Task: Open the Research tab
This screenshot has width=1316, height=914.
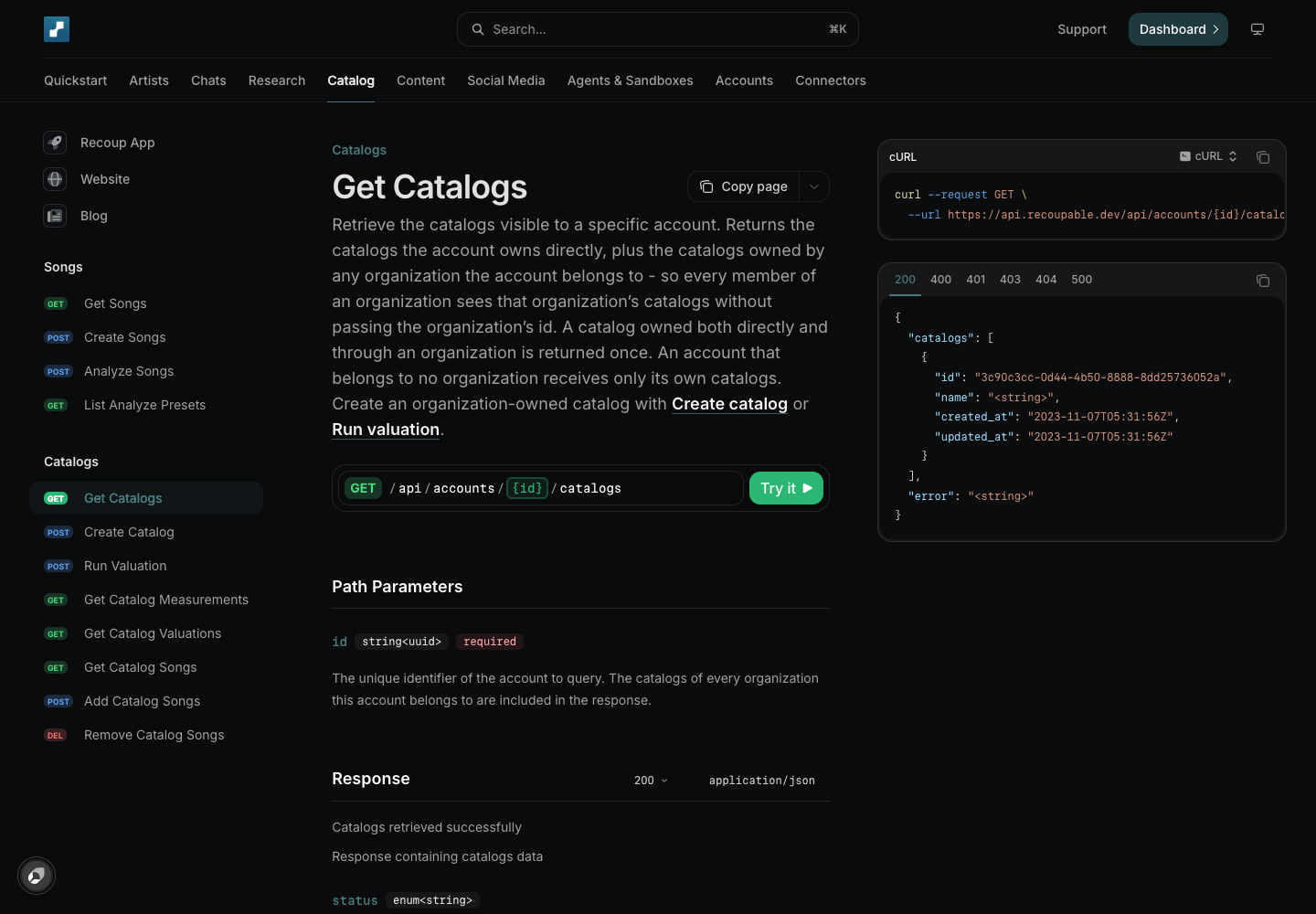Action: click(x=277, y=80)
